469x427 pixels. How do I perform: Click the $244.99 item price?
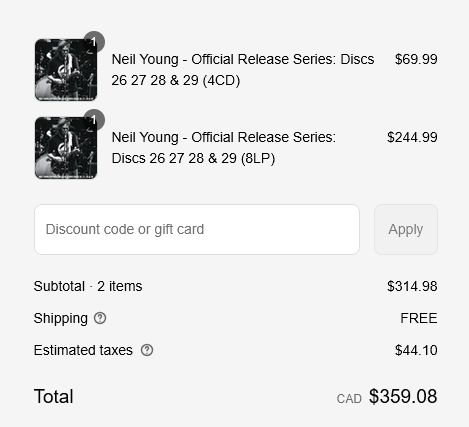tap(412, 137)
